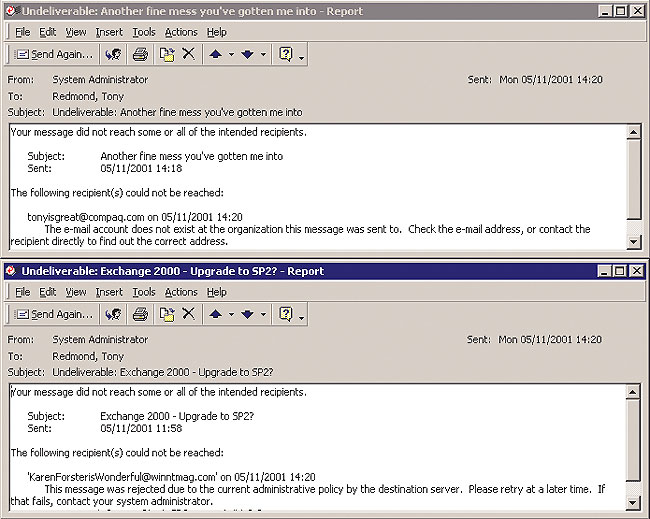650x519 pixels.
Task: Click Next Item down arrow in the bottom window
Action: click(247, 314)
